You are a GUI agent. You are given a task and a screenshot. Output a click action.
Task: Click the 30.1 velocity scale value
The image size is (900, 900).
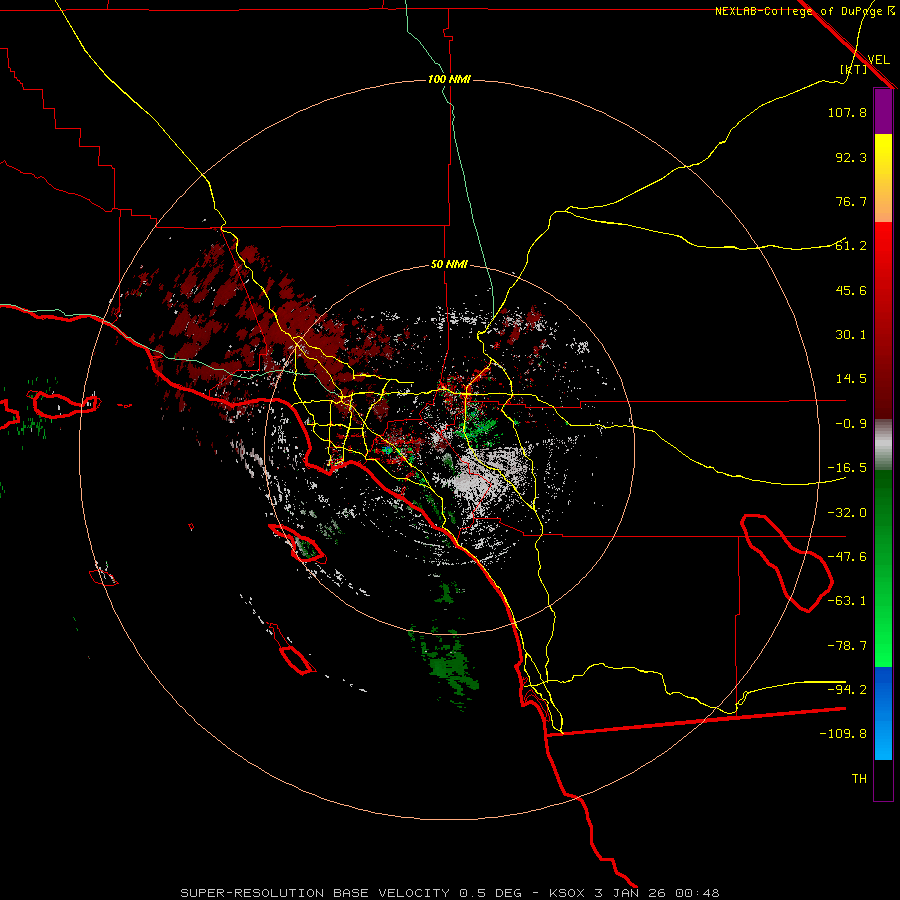851,335
